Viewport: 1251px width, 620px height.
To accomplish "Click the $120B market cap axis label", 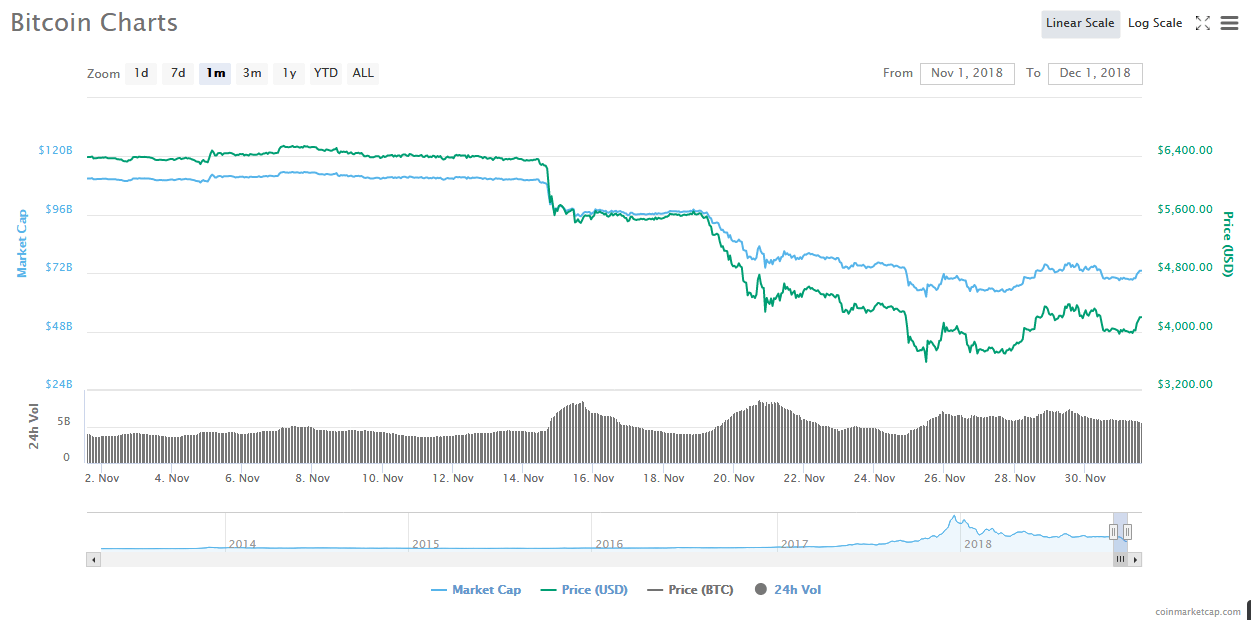I will click(x=56, y=150).
